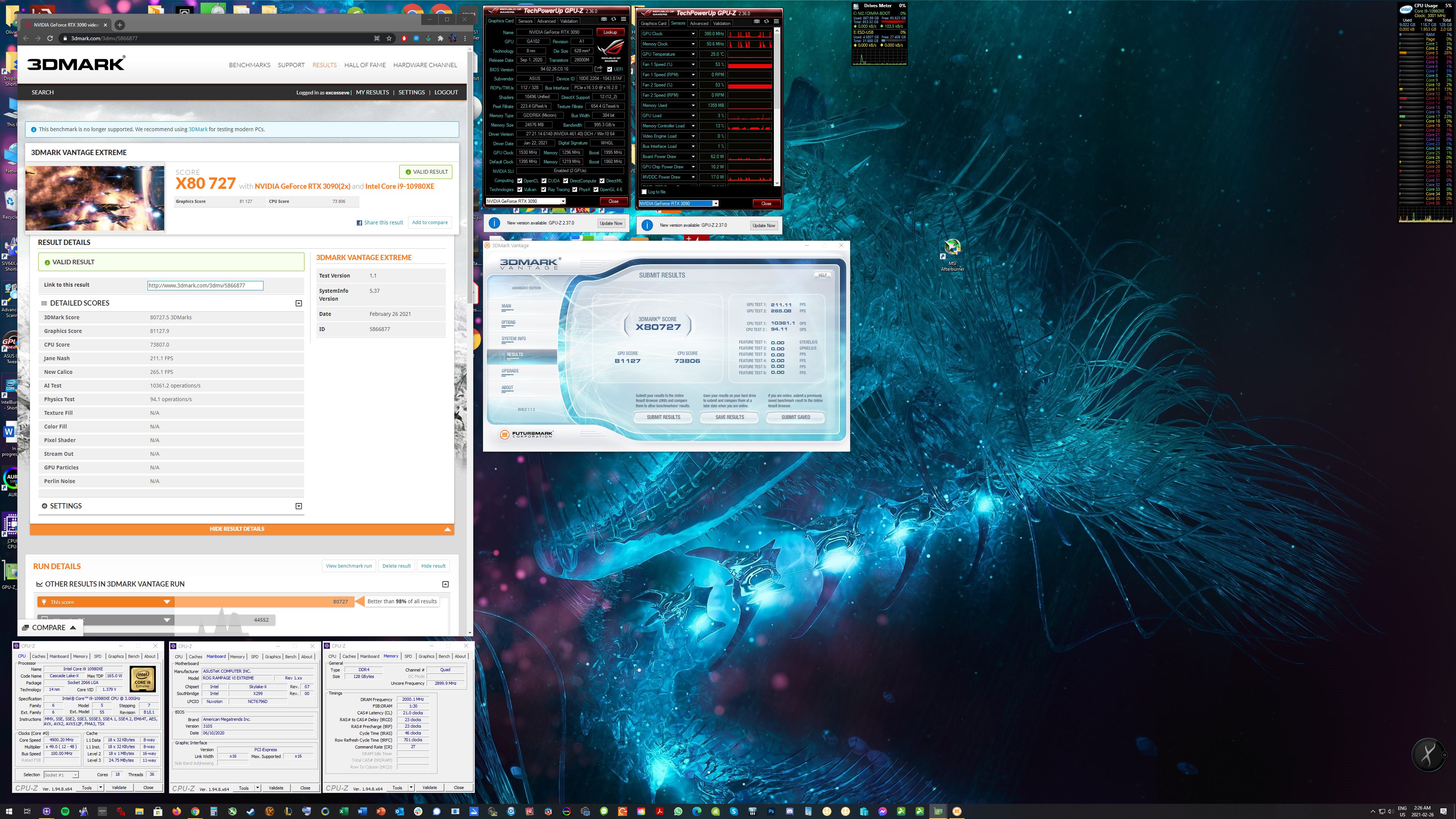1456x819 pixels.
Task: Open Socket #1 selection dropdown in CPU-Z
Action: pyautogui.click(x=75, y=775)
